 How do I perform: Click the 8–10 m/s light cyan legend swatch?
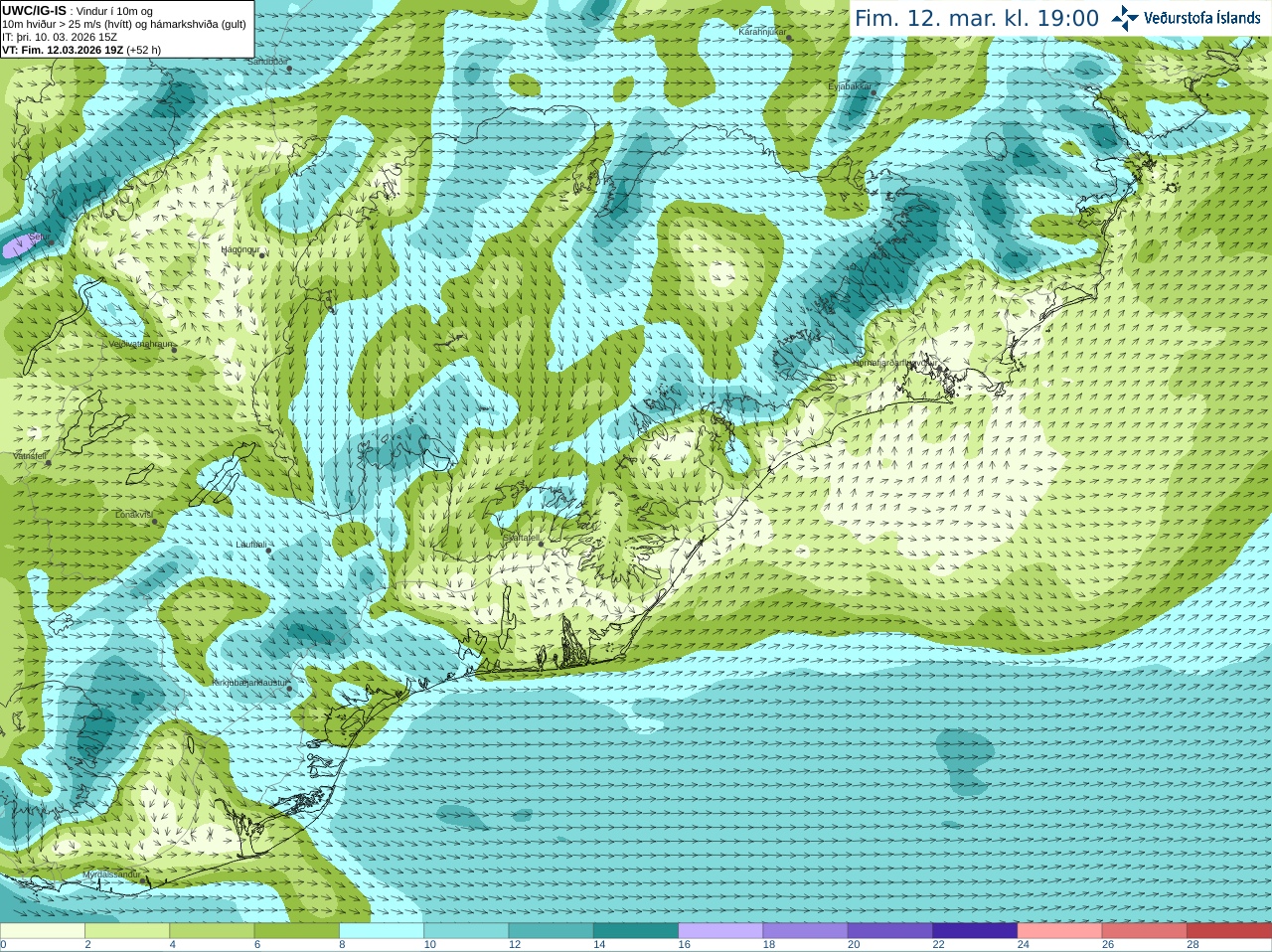[383, 930]
